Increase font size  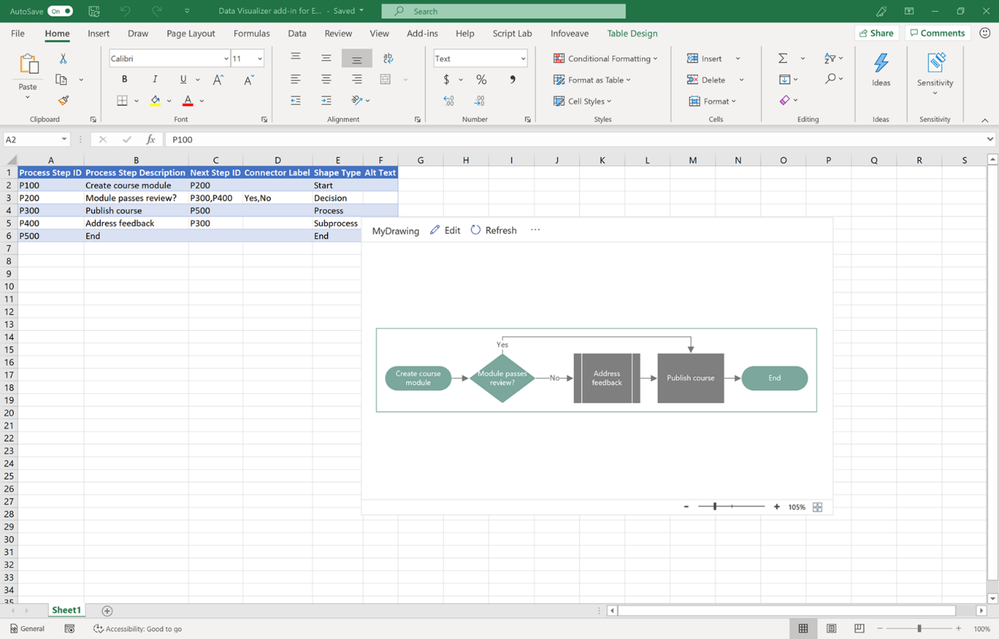point(218,80)
